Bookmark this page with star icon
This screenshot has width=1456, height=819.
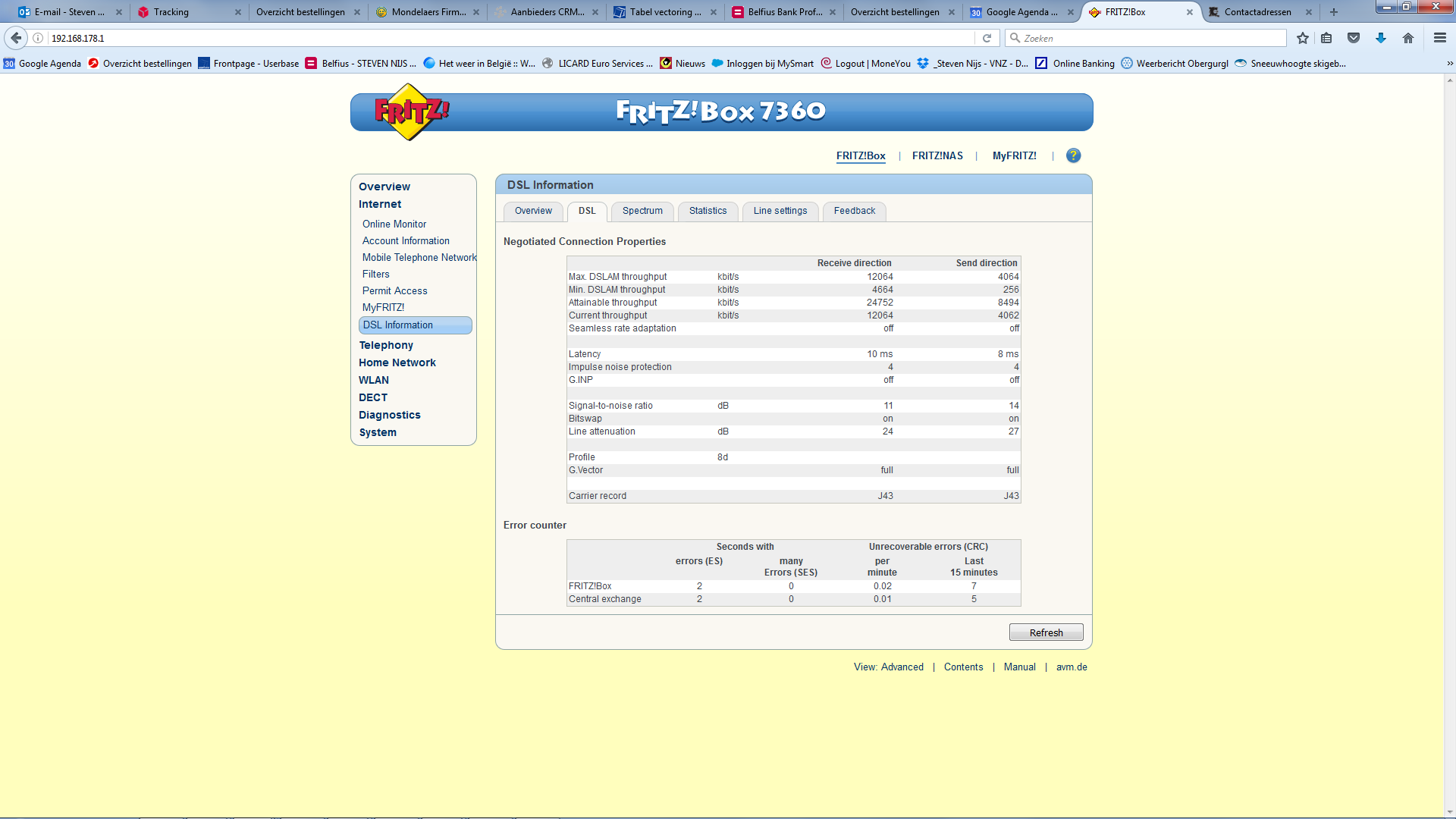point(1303,38)
